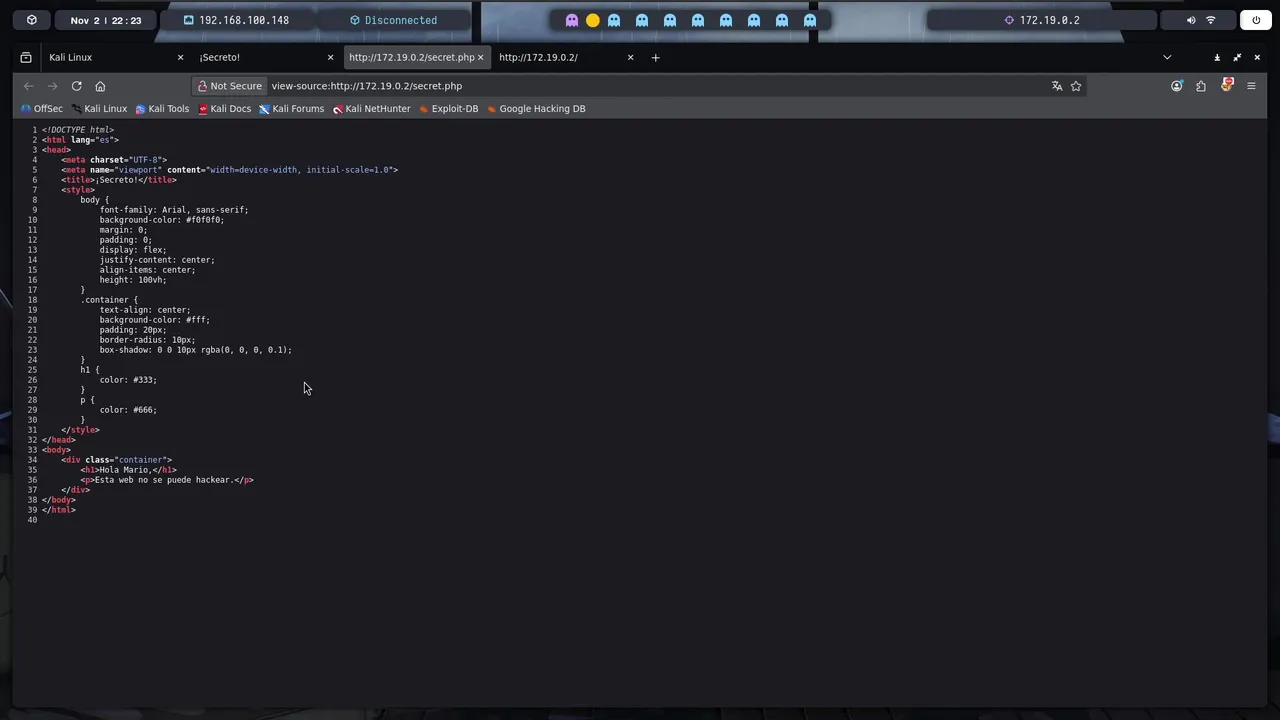
Task: Minimize the browser window
Action: 1217,57
